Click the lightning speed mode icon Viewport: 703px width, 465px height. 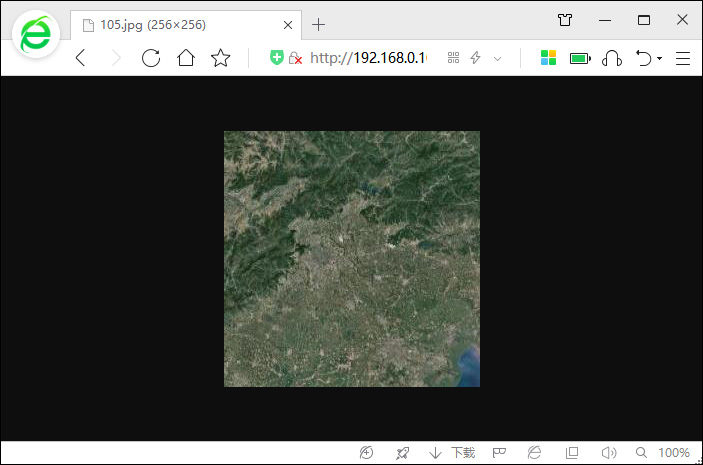tap(475, 58)
